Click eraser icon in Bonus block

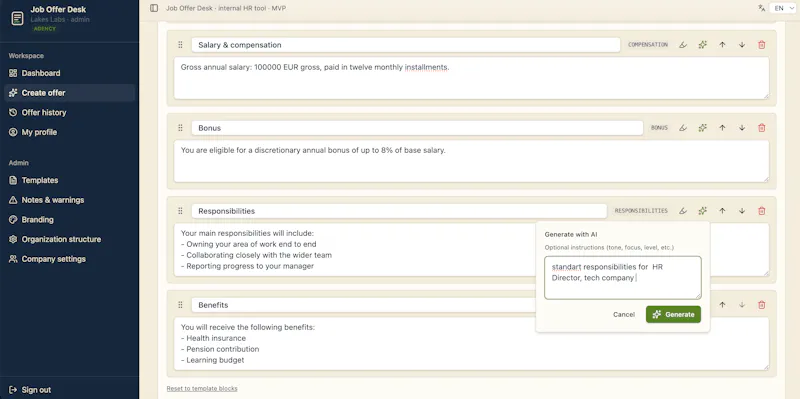click(x=683, y=128)
